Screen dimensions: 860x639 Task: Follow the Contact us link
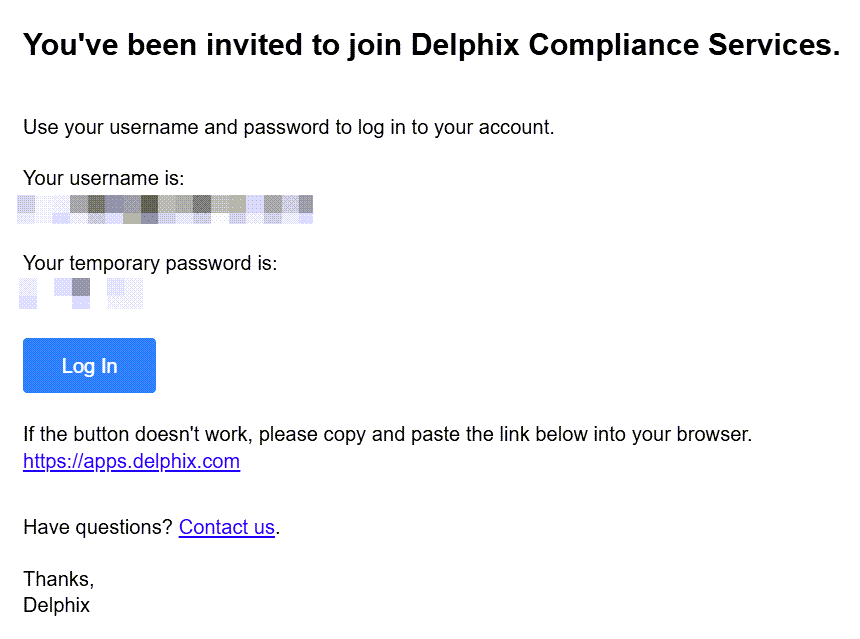click(x=226, y=527)
